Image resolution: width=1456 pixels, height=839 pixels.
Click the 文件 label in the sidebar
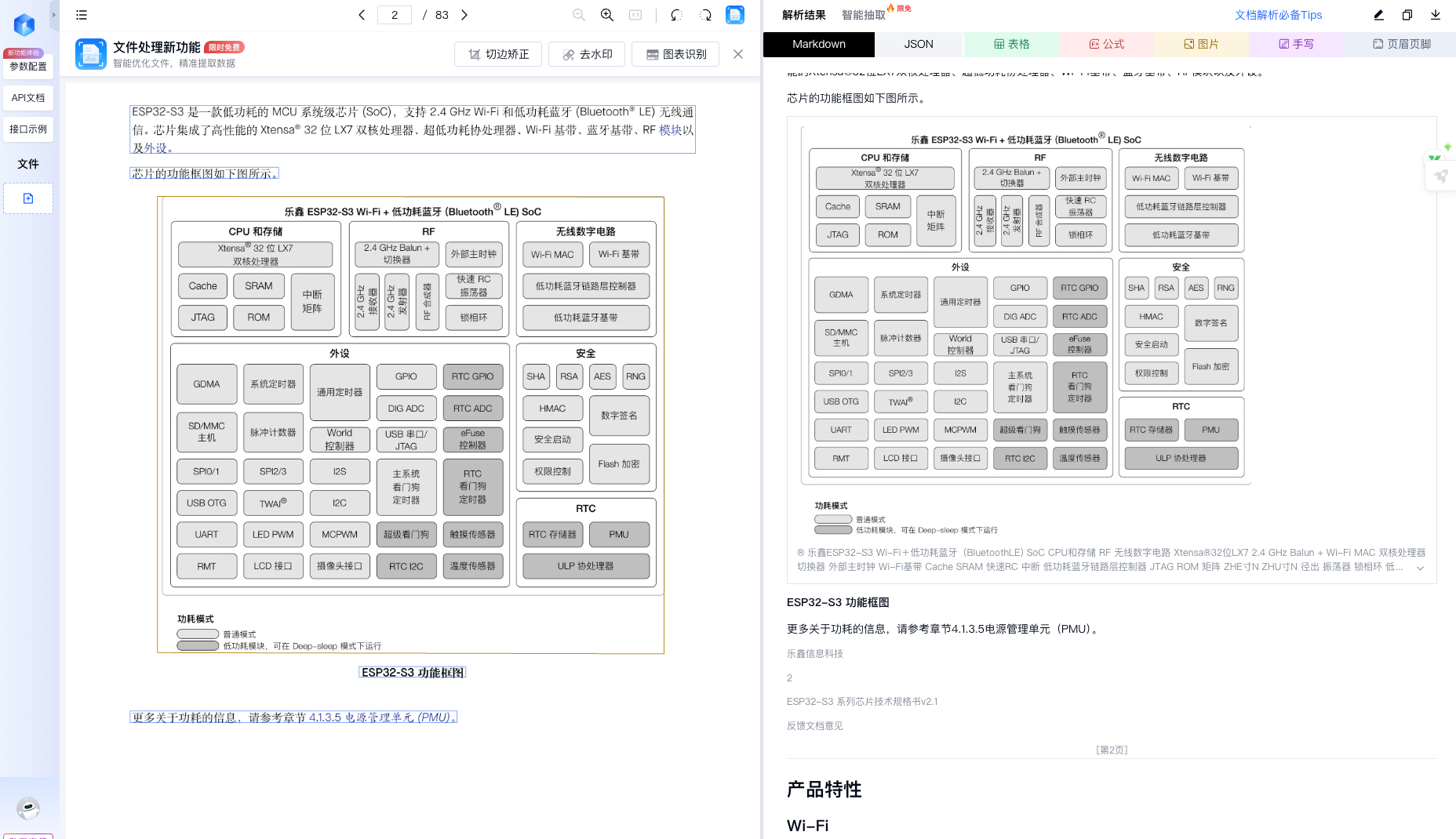pyautogui.click(x=28, y=164)
